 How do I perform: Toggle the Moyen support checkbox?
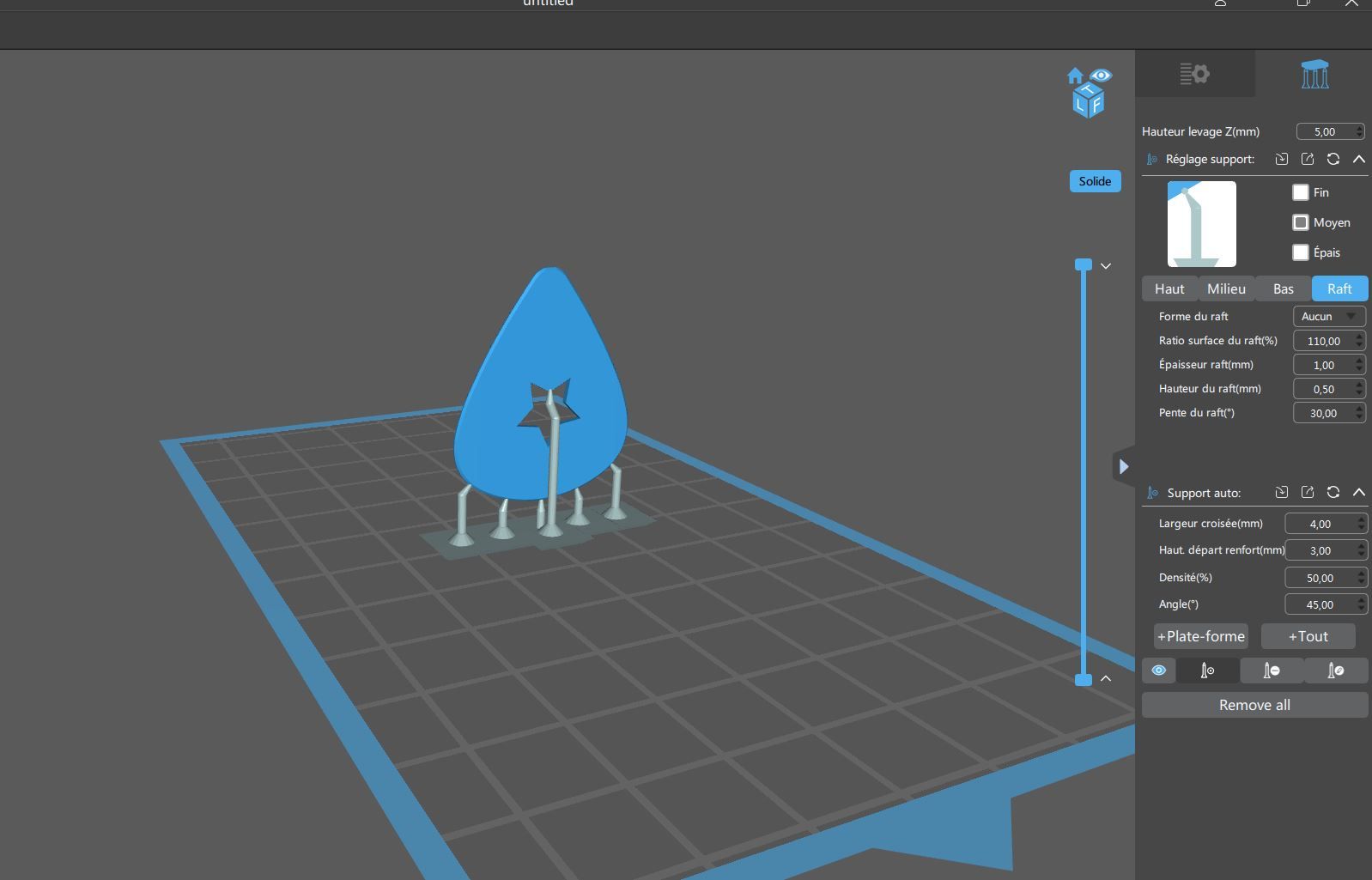tap(1301, 222)
